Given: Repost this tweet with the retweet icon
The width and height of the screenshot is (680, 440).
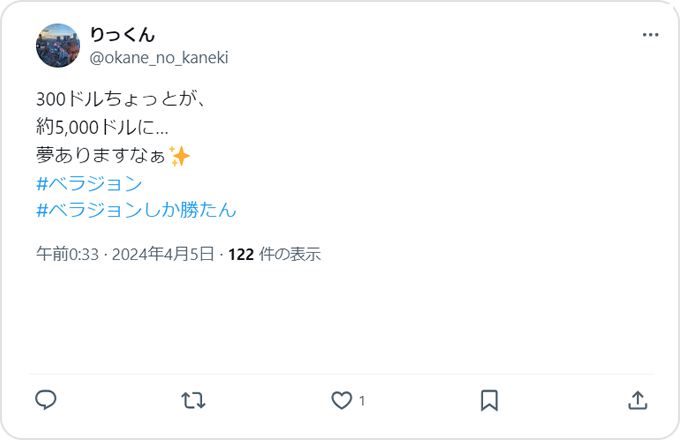Looking at the screenshot, I should pyautogui.click(x=193, y=400).
